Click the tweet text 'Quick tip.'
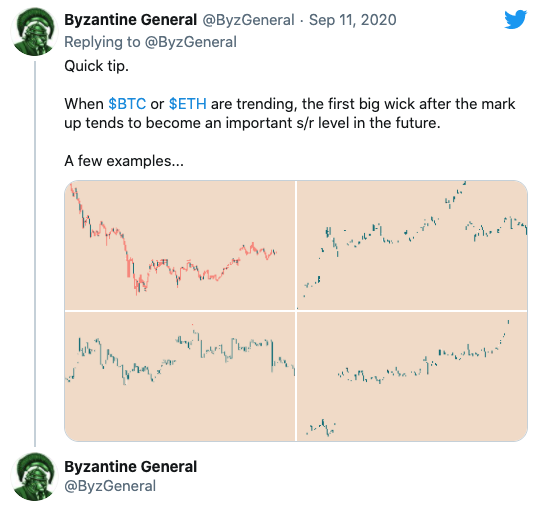The height and width of the screenshot is (513, 537). [97, 66]
